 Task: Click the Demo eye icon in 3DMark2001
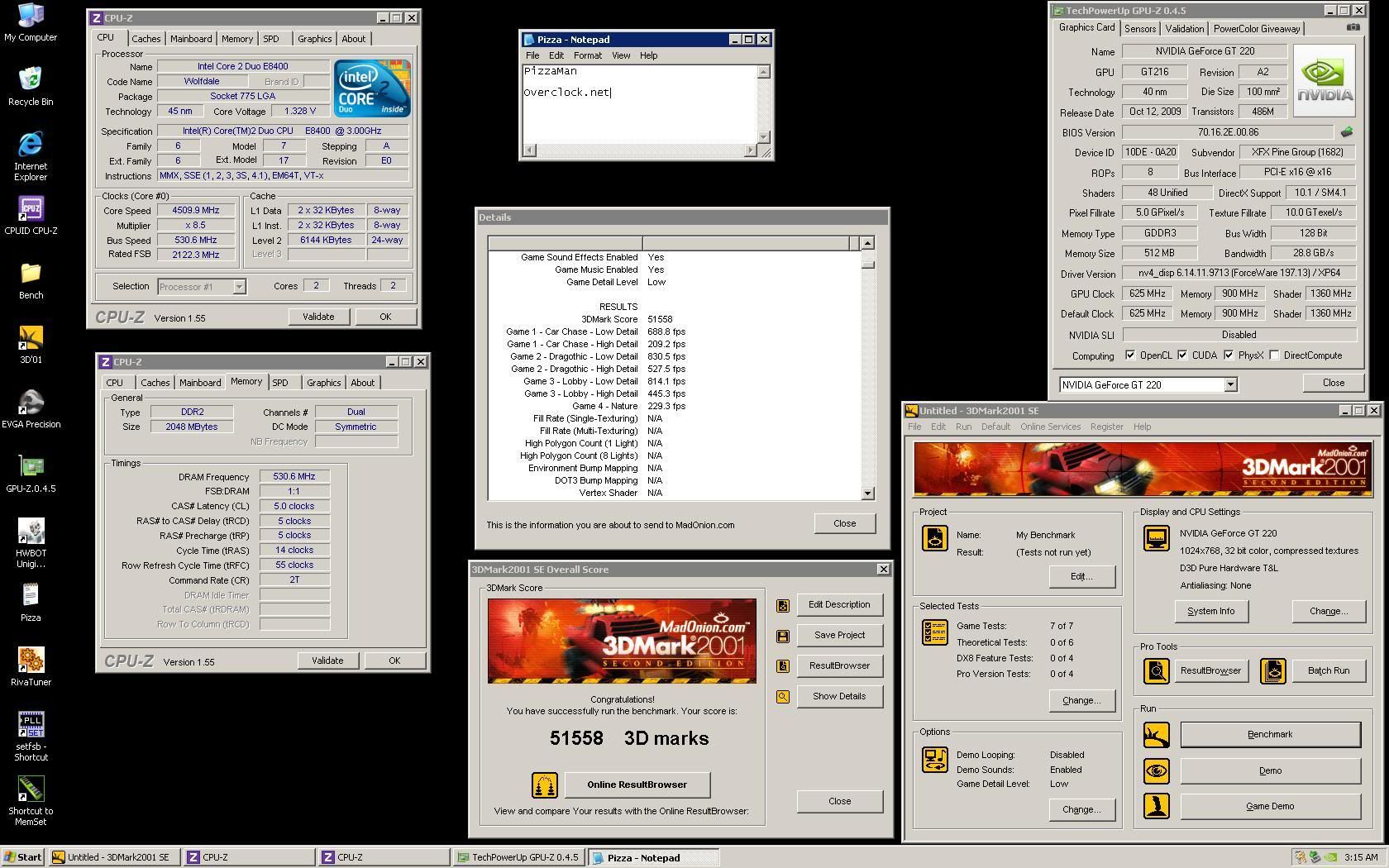pyautogui.click(x=1157, y=770)
